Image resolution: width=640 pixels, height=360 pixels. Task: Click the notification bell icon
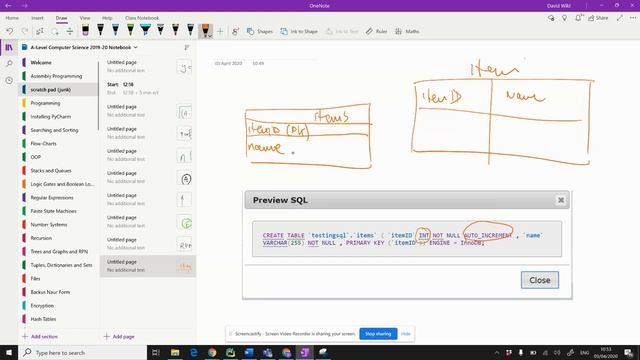pos(578,18)
